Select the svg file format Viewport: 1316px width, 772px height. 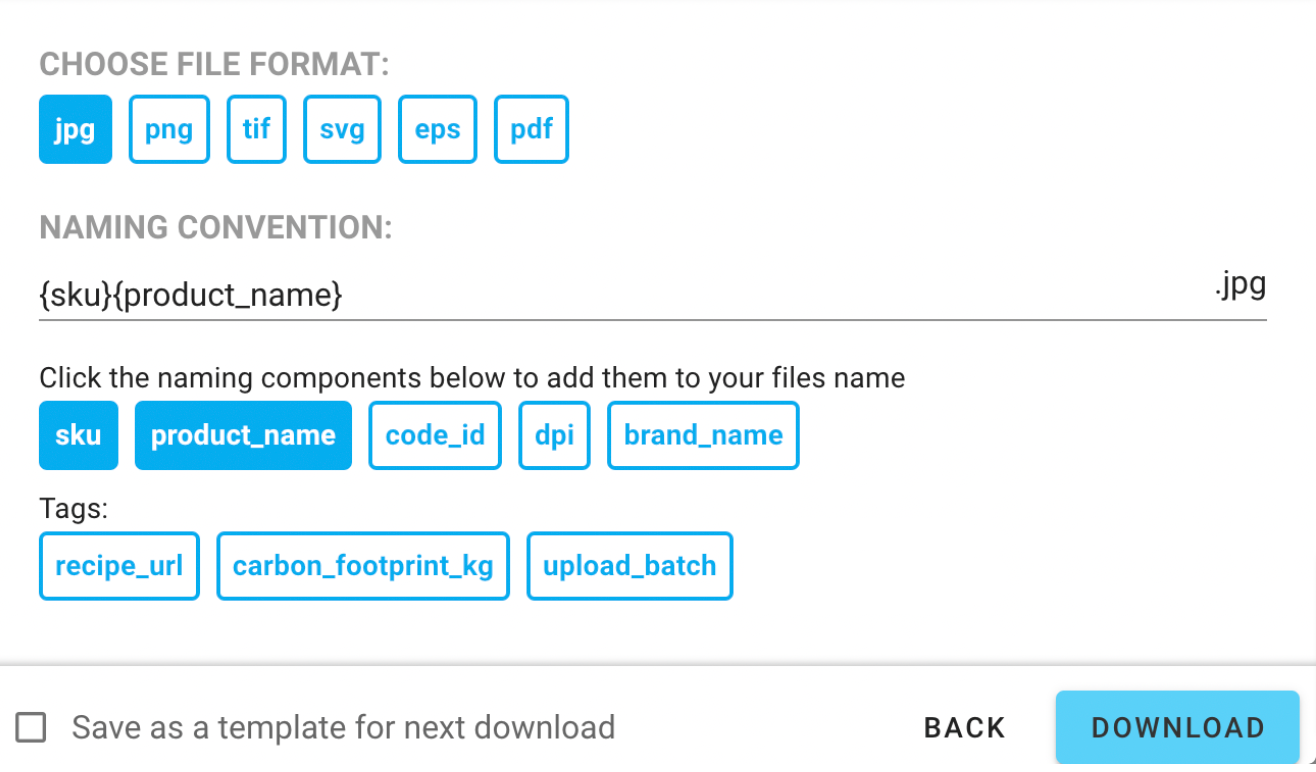[x=342, y=128]
